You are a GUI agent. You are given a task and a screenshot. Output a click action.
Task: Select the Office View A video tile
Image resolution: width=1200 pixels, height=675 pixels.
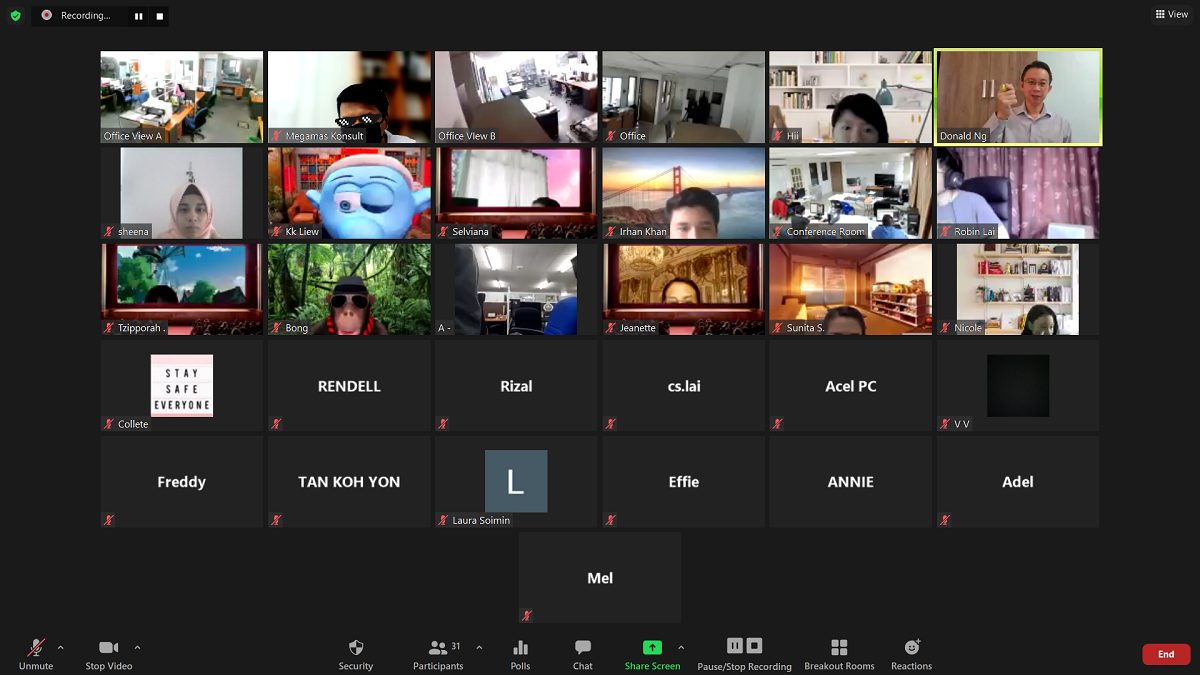182,97
